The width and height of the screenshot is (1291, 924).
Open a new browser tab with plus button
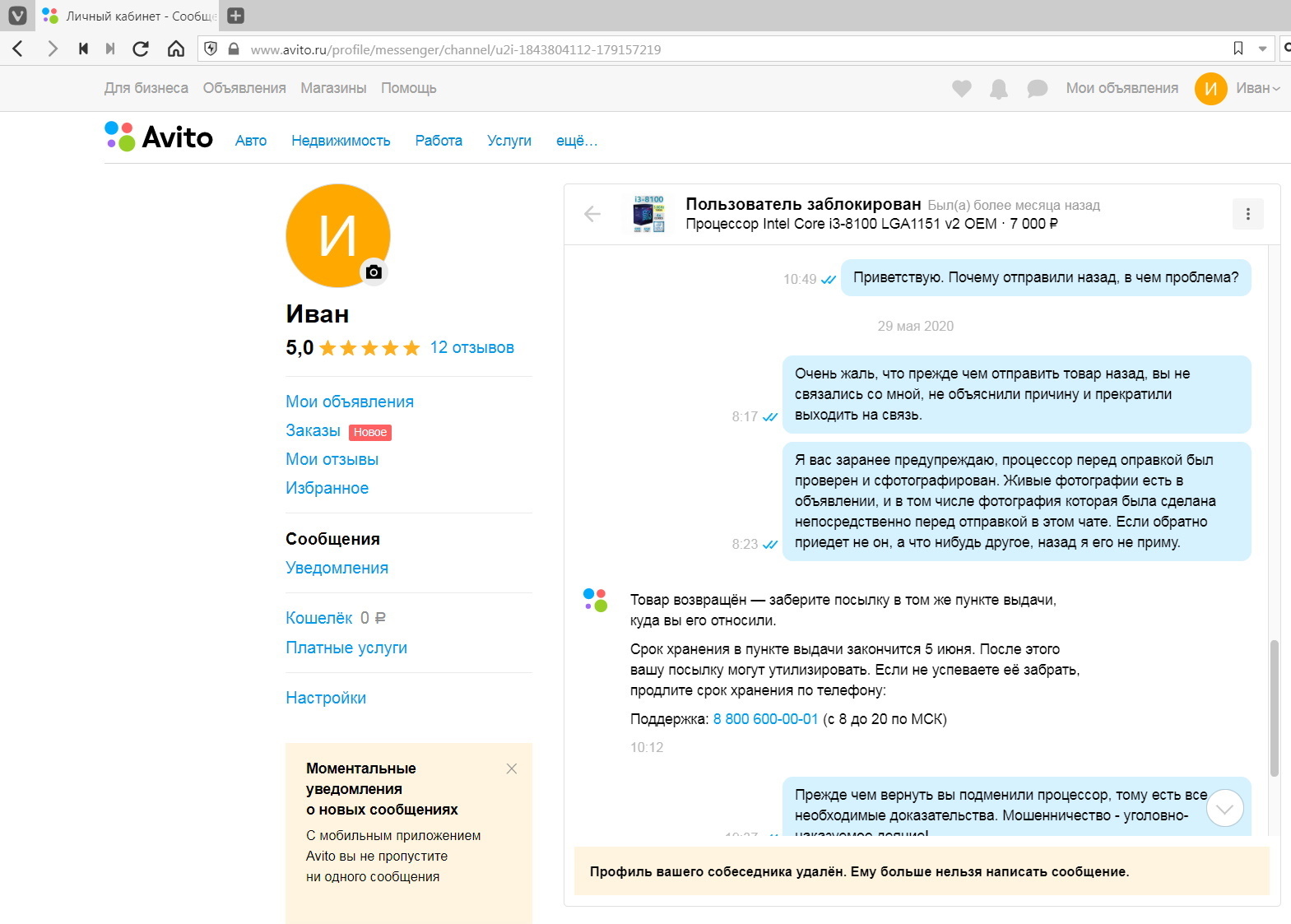click(x=235, y=16)
